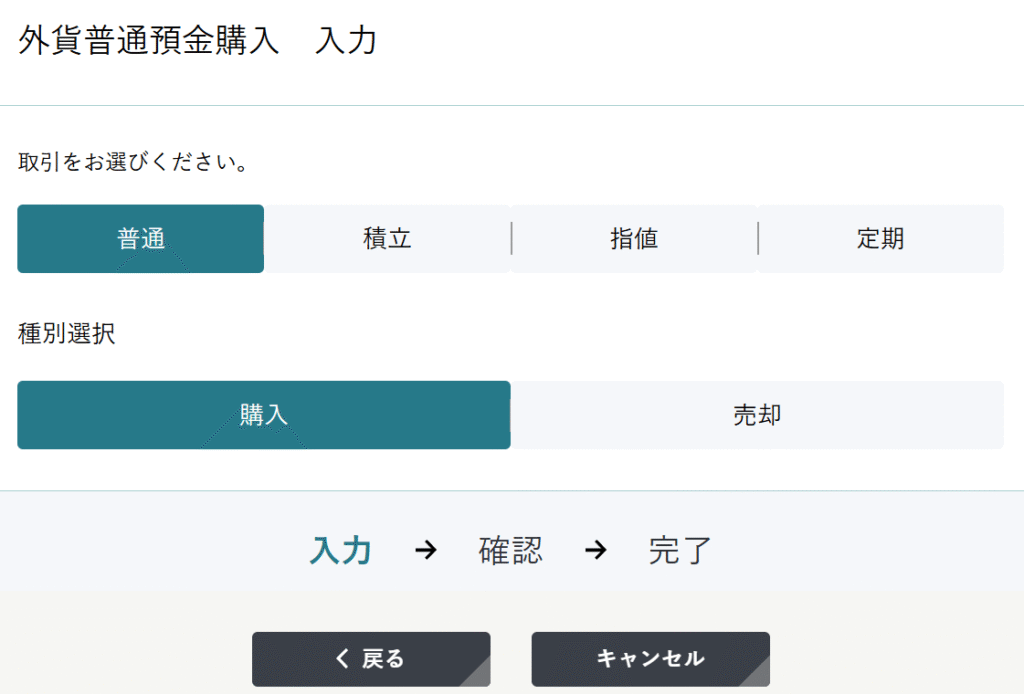Viewport: 1024px width, 694px height.
Task: Toggle the type to 売却
Action: tap(757, 415)
